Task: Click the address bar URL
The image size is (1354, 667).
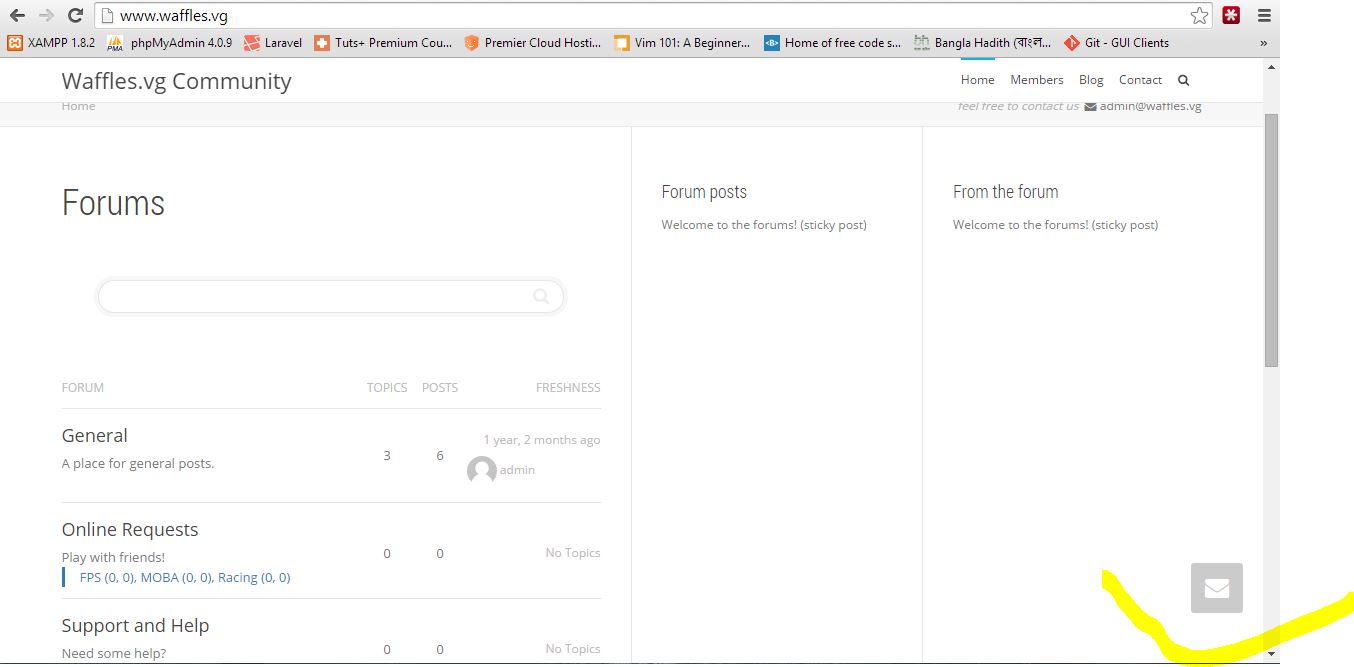Action: point(173,16)
